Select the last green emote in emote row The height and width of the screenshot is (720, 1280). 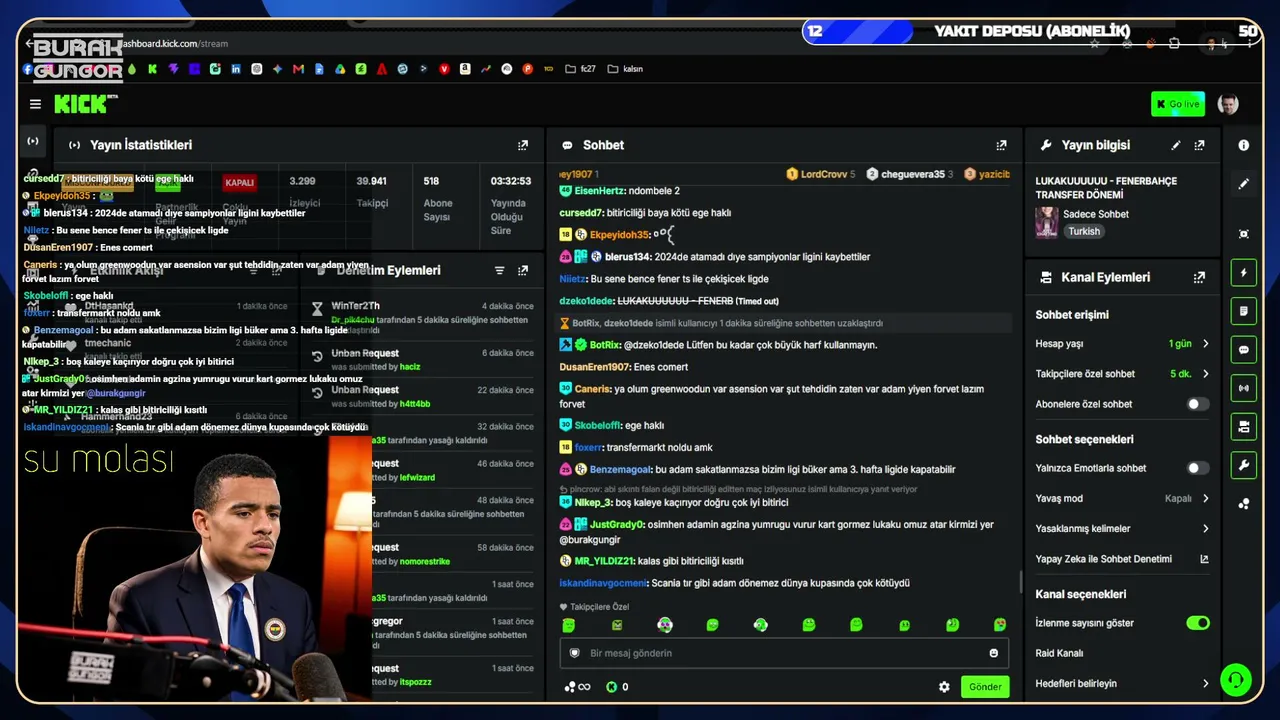click(1000, 625)
